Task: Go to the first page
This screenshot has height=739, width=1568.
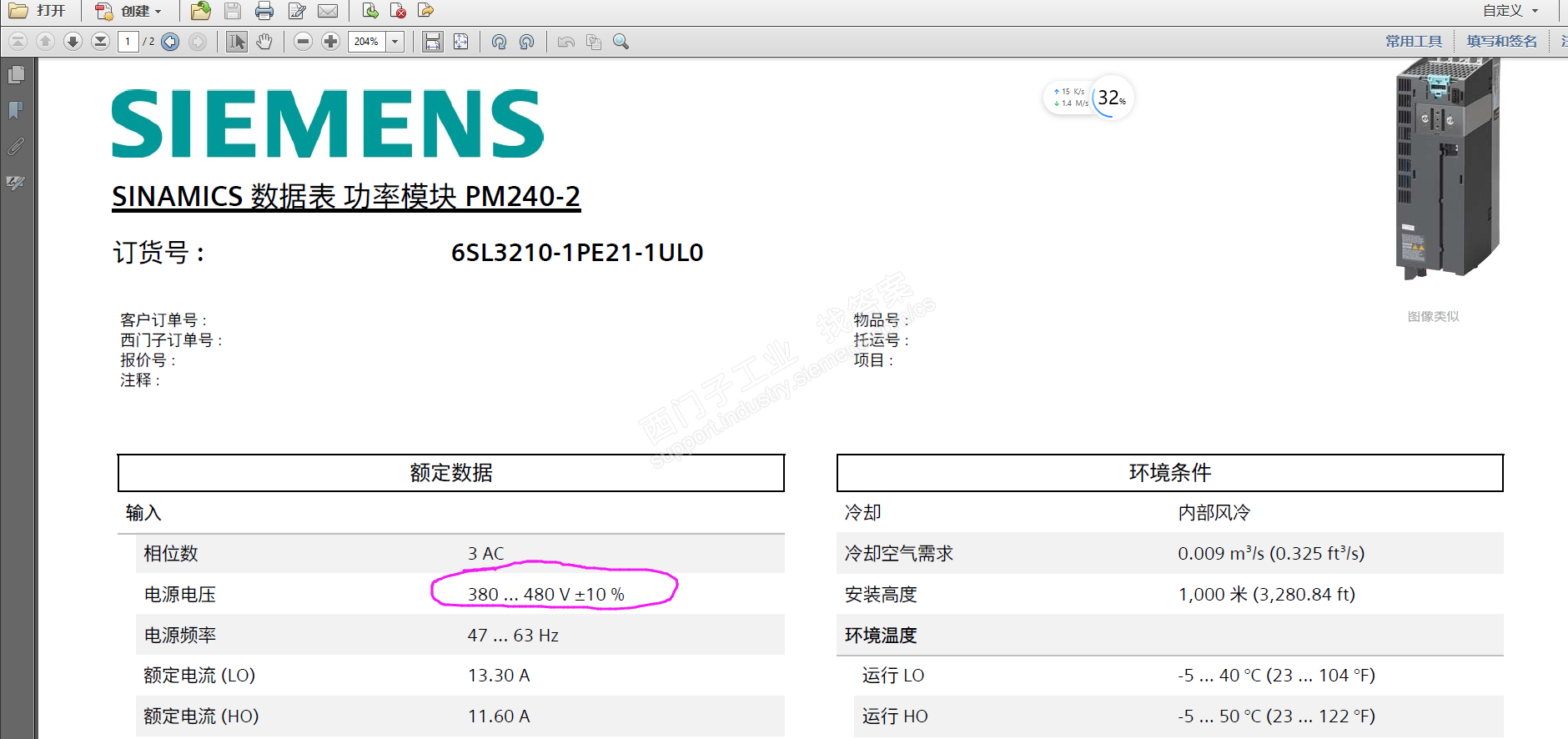Action: pyautogui.click(x=18, y=42)
